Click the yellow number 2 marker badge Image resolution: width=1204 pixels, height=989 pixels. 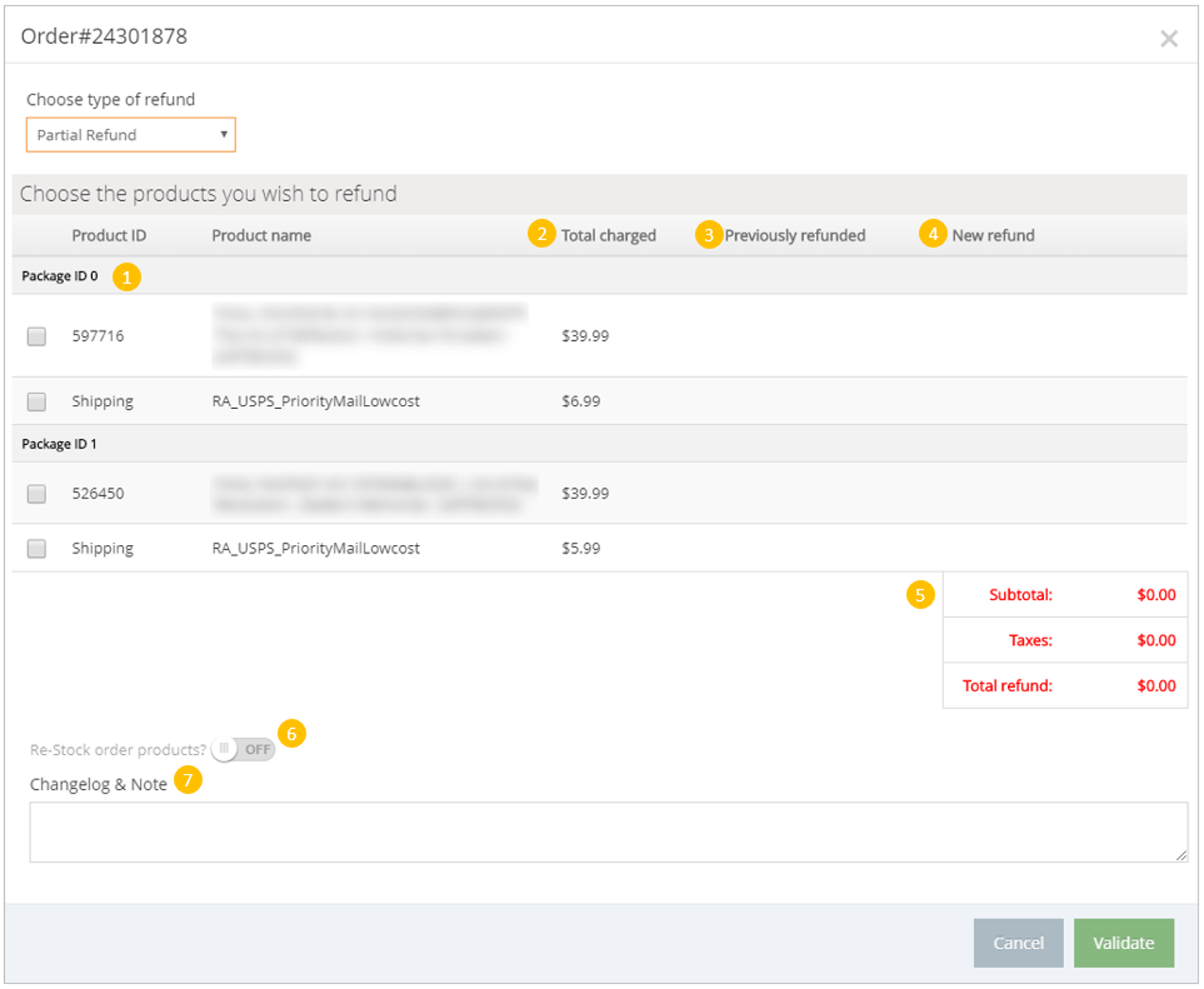(542, 234)
